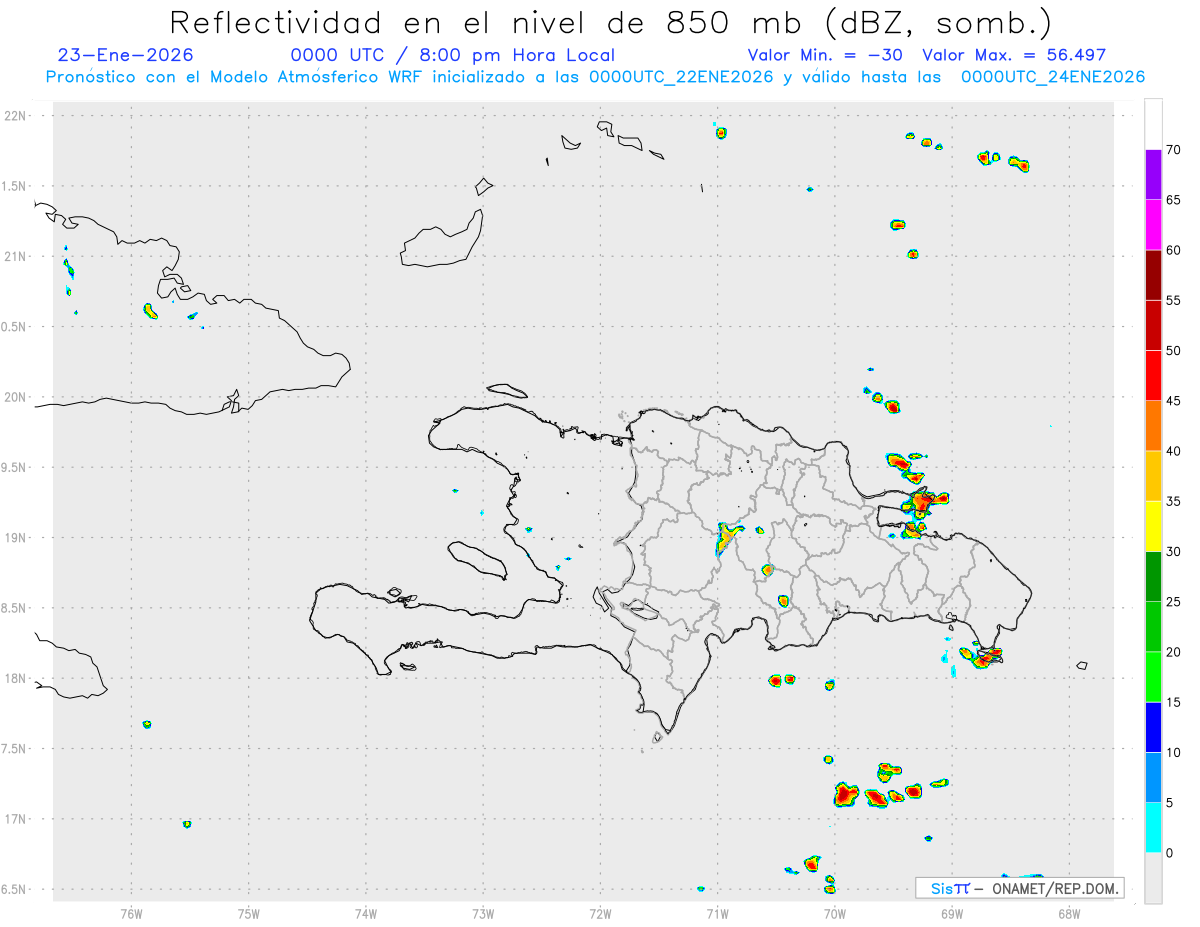The width and height of the screenshot is (1200, 927).
Task: Click the light blue 5–10 dBZ colorbar segment
Action: click(1153, 777)
